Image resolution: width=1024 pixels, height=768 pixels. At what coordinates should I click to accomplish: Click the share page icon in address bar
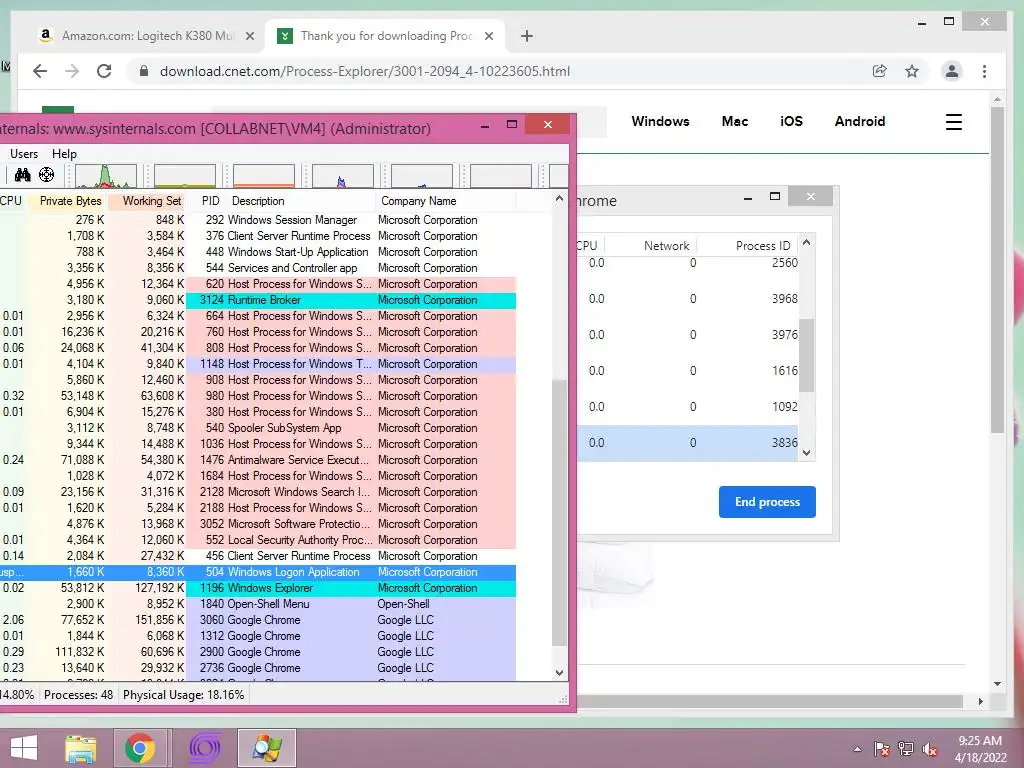[x=880, y=71]
